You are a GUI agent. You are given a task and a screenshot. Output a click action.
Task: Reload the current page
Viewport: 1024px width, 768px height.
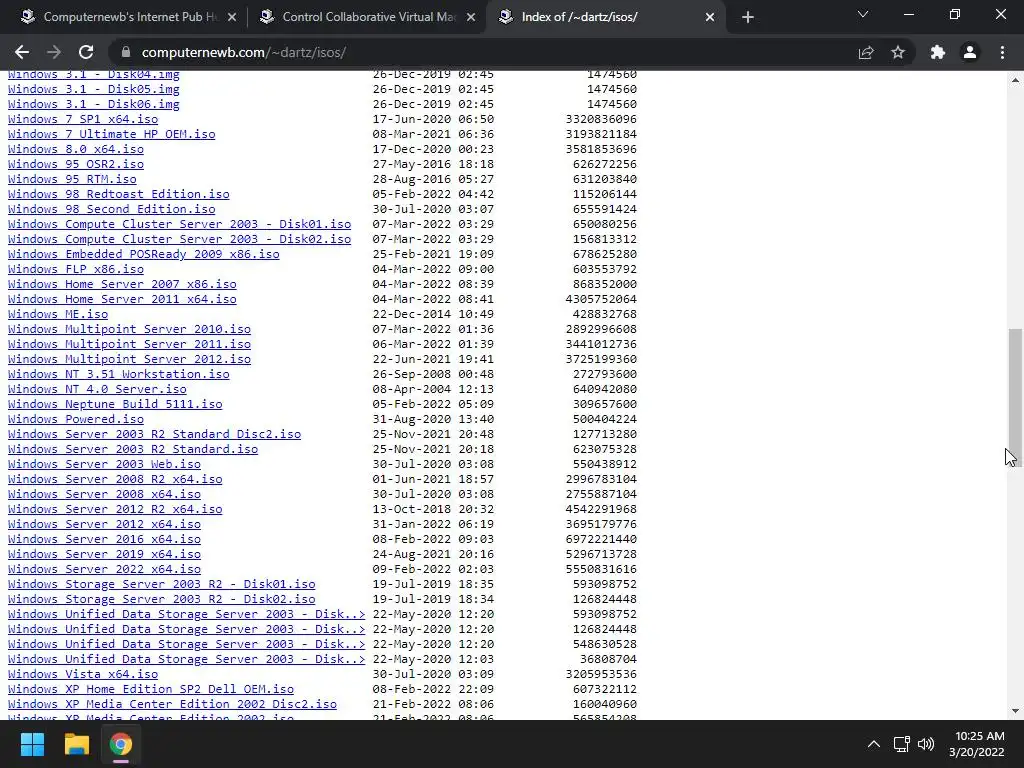tap(86, 52)
